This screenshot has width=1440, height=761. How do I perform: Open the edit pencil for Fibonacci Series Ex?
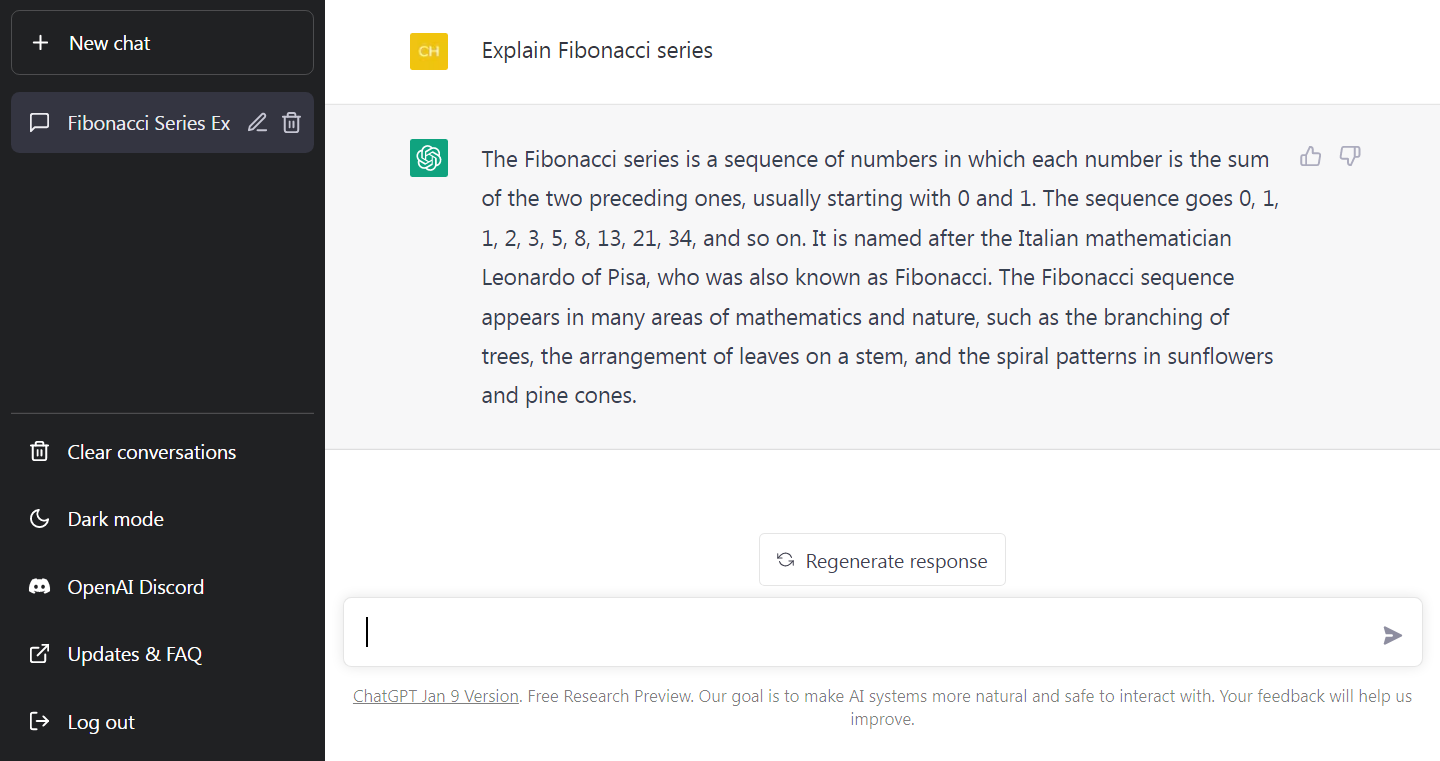coord(257,122)
